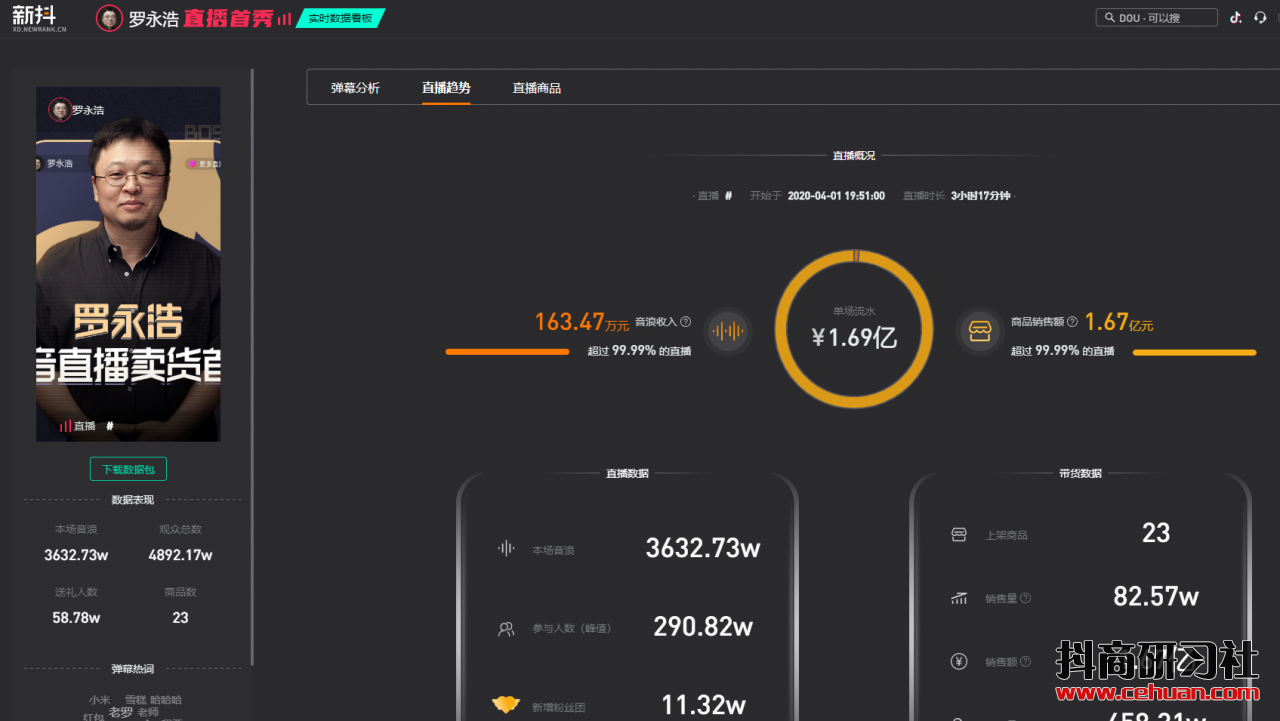Click the 罗永浩 name in the header
This screenshot has width=1280, height=721.
point(153,19)
